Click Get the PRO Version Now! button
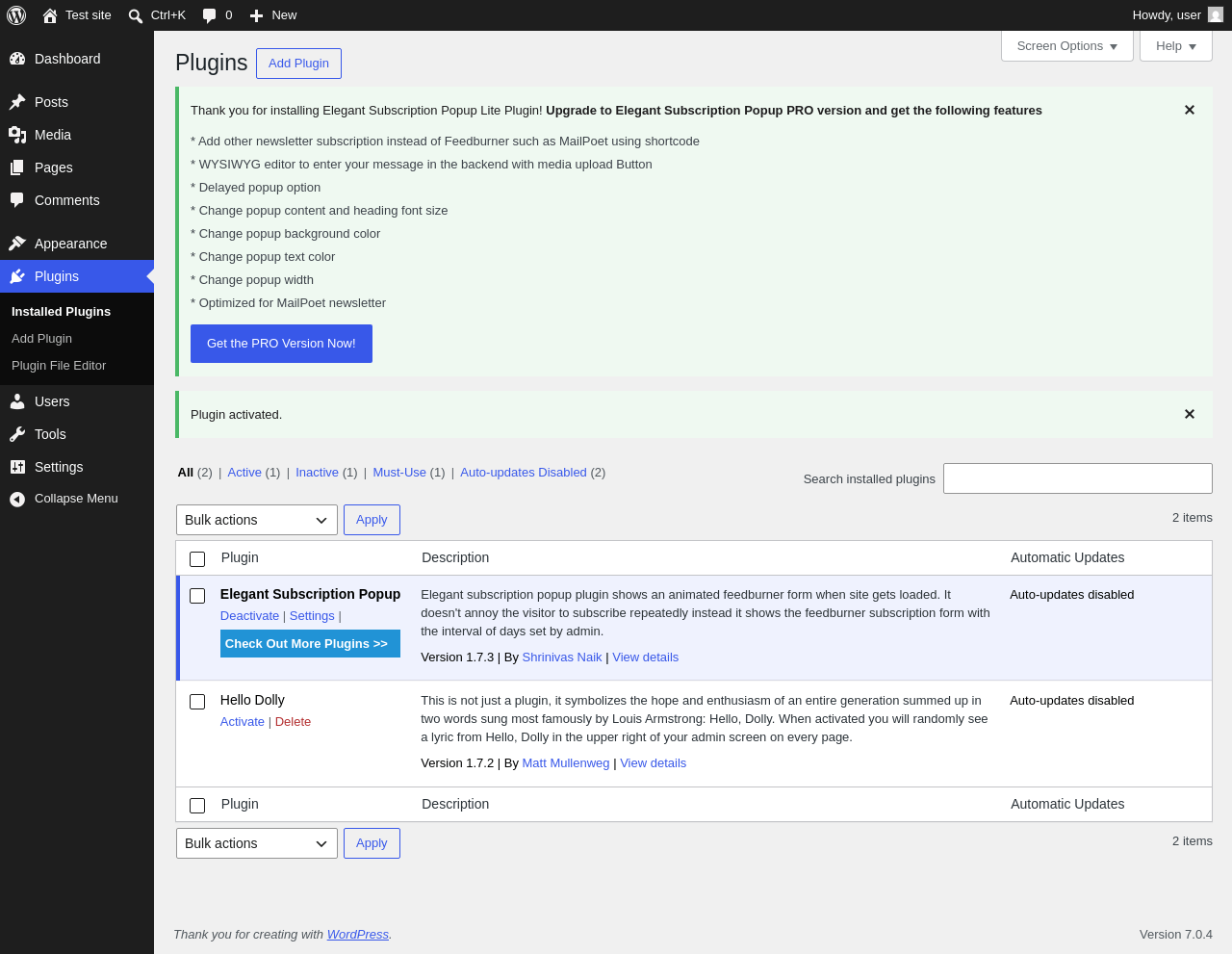1232x954 pixels. click(x=281, y=344)
